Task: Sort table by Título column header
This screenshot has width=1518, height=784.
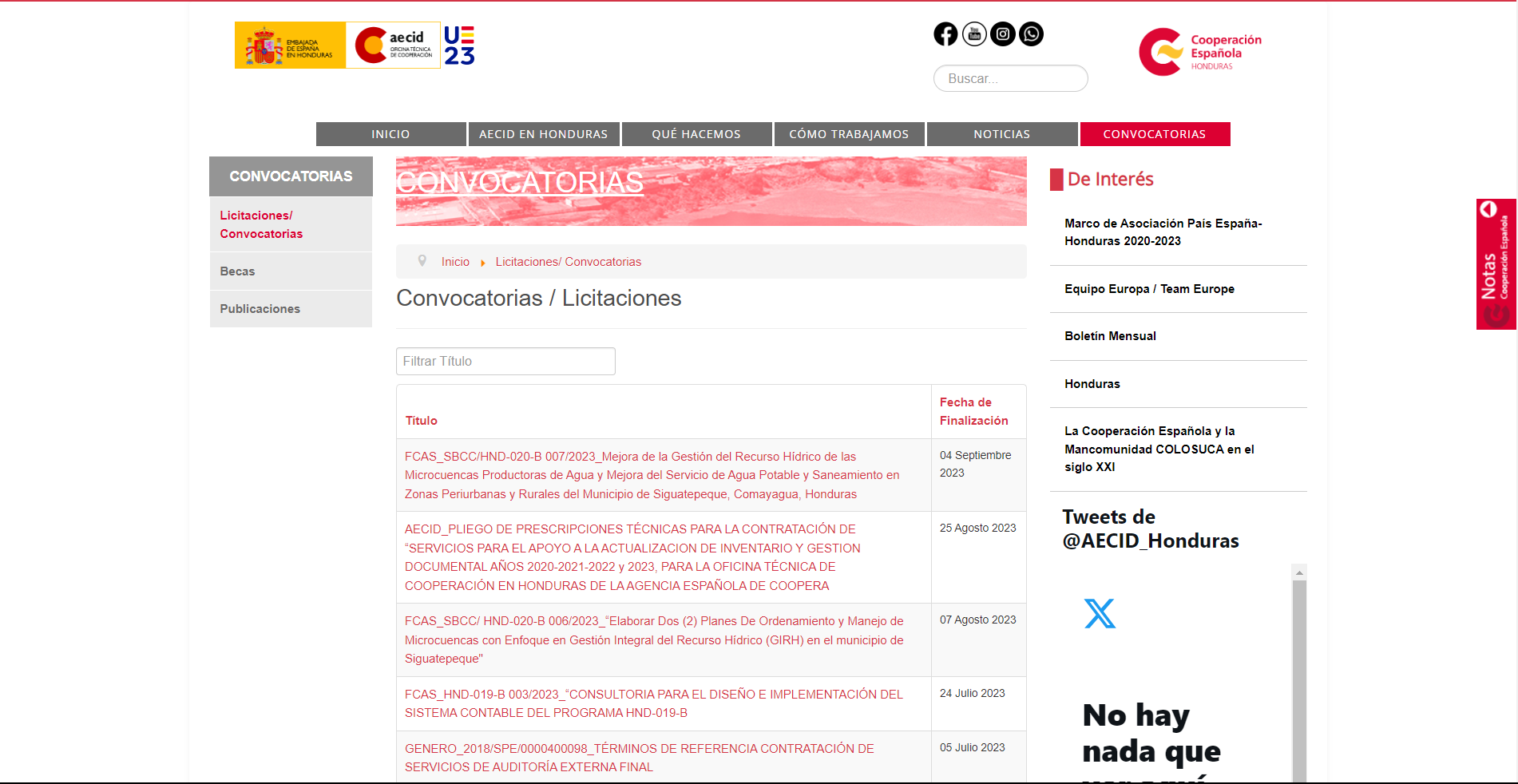Action: 421,421
